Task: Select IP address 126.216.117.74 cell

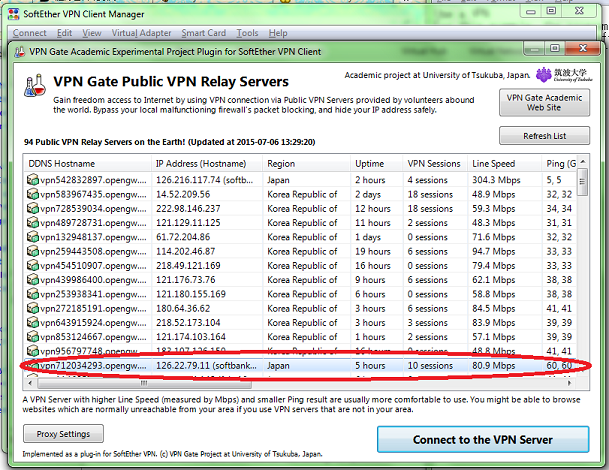Action: 204,180
